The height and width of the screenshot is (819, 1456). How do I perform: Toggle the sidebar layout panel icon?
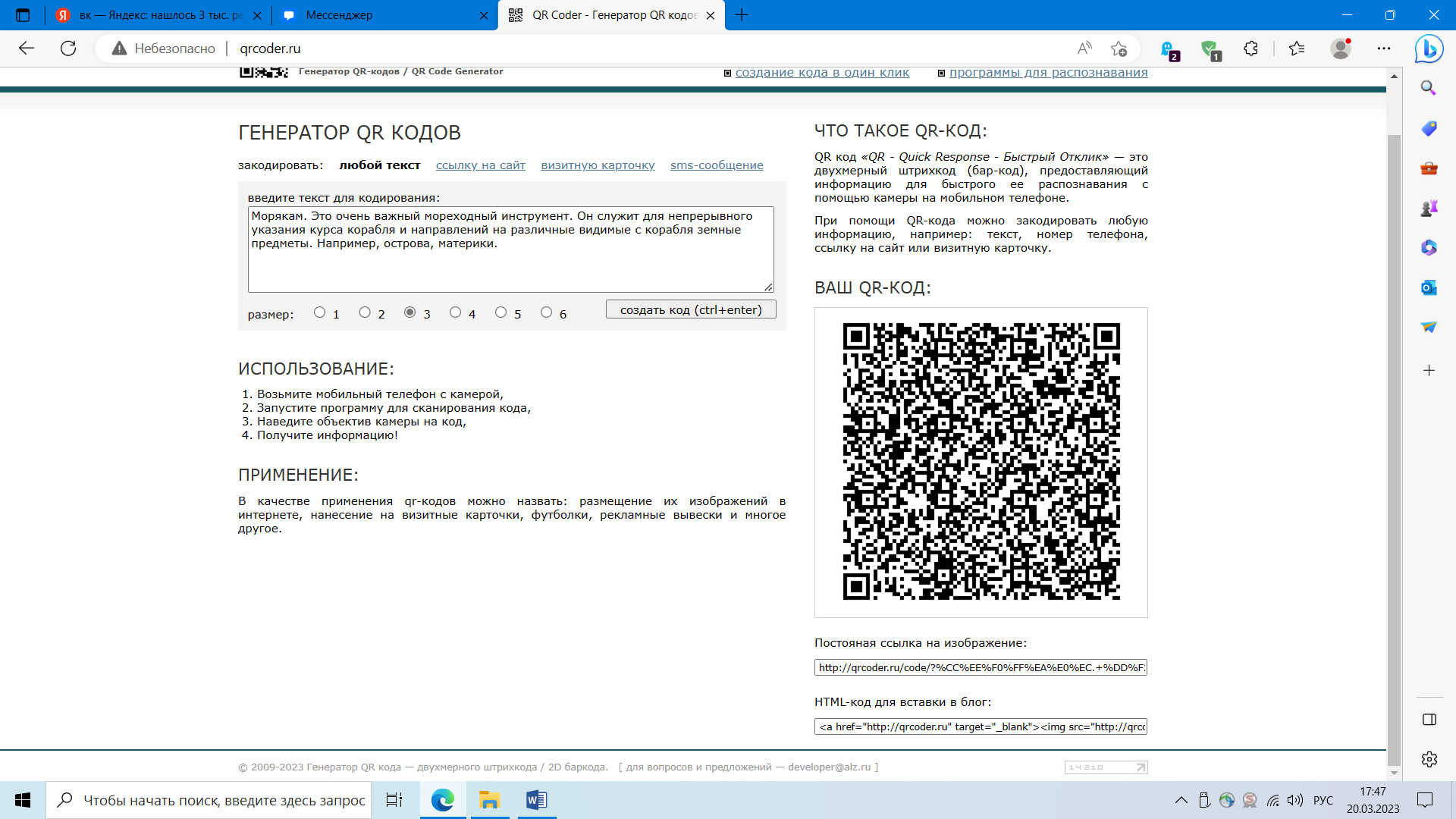(1429, 720)
